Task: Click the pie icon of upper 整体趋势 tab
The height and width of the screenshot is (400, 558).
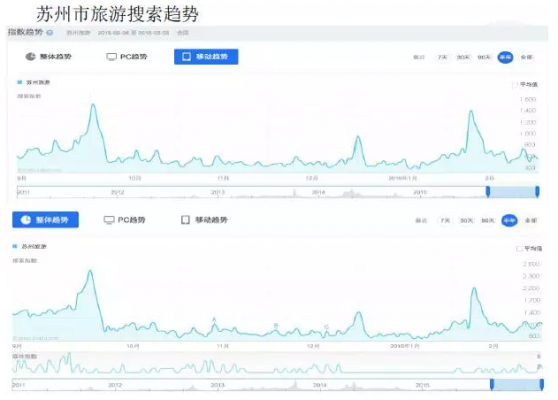Action: point(30,57)
